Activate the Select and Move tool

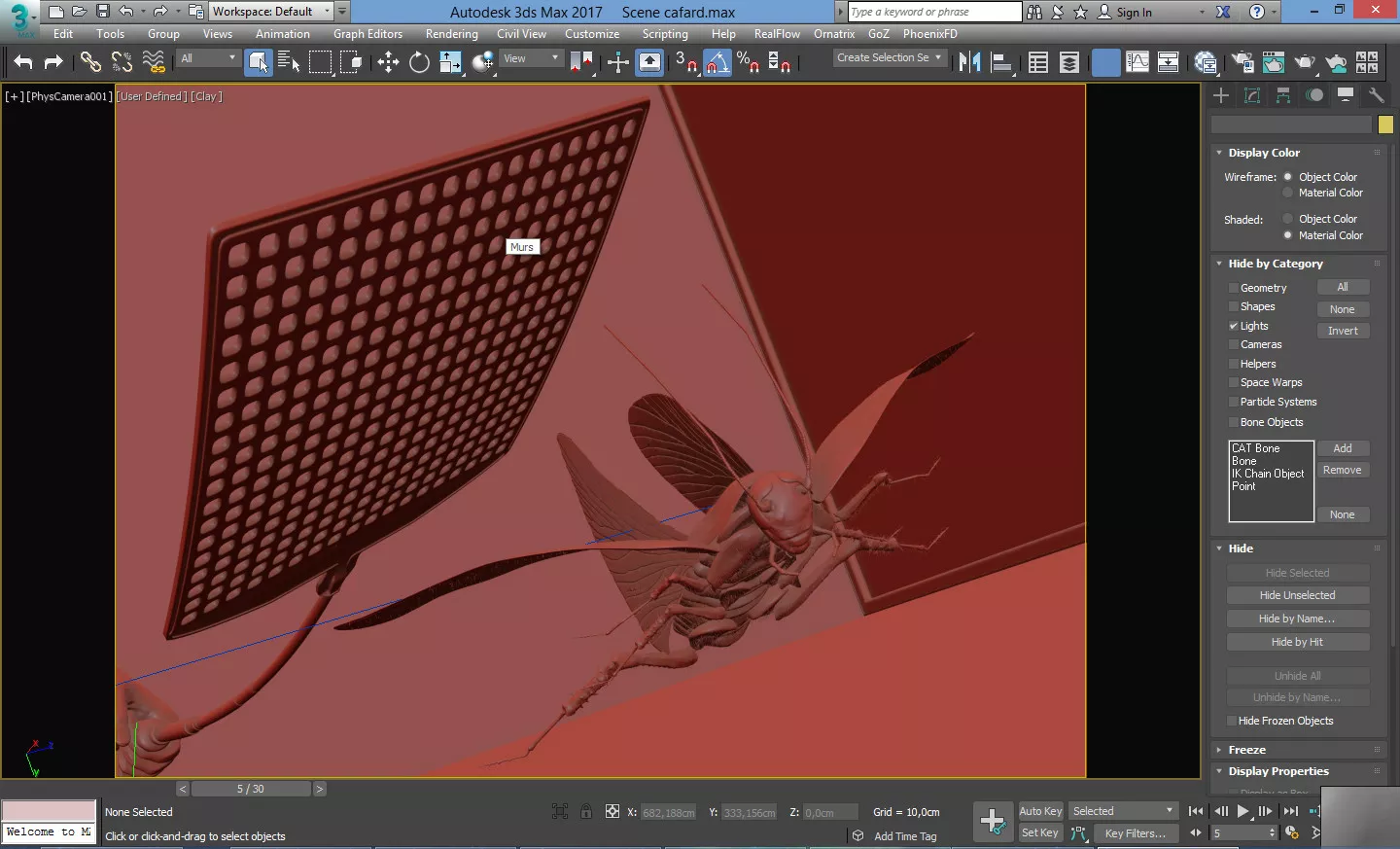(388, 62)
